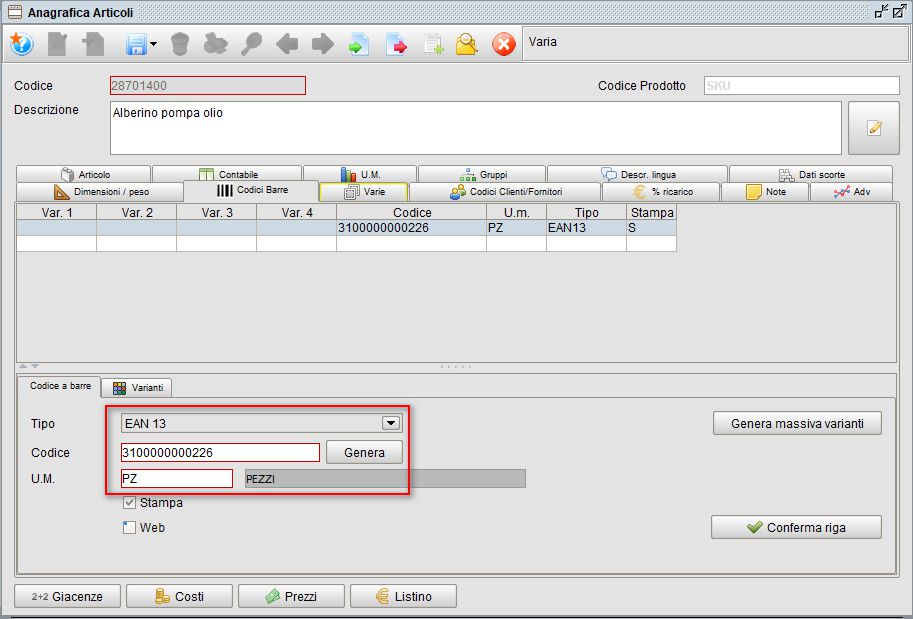913x619 pixels.
Task: Switch to the Varianti tab
Action: click(138, 387)
